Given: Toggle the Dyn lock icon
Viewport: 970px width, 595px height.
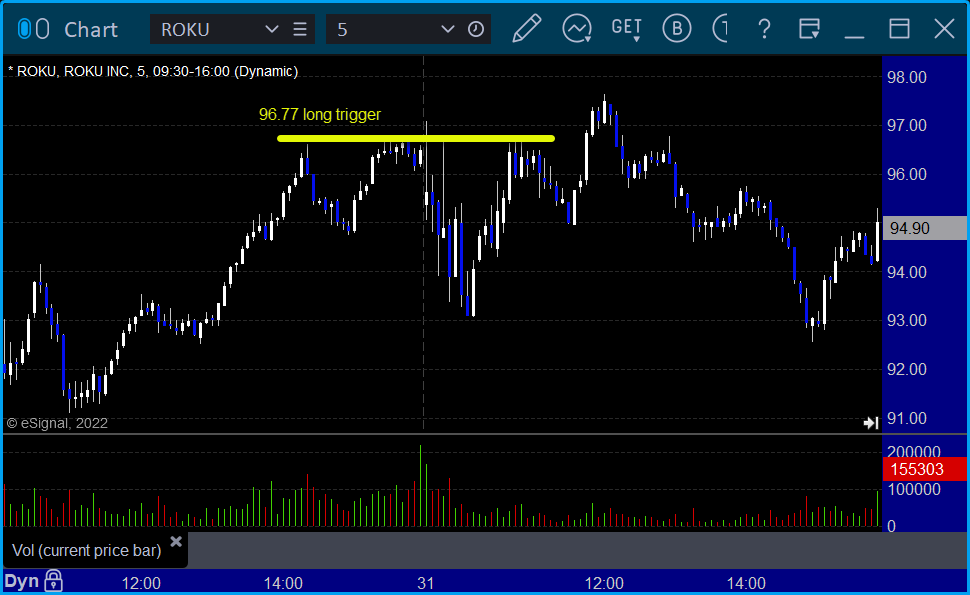Looking at the screenshot, I should tap(54, 581).
